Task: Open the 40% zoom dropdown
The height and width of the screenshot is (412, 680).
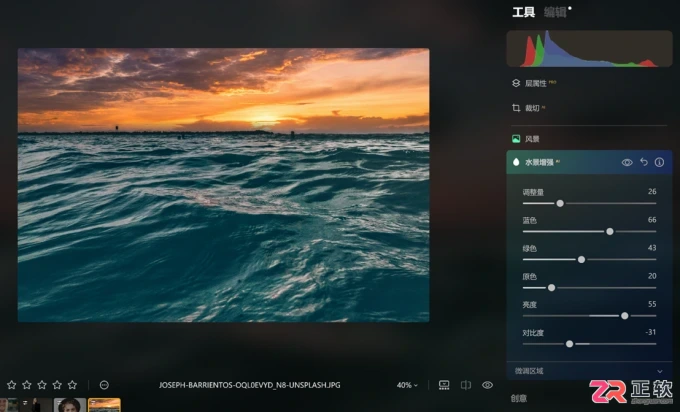Action: pyautogui.click(x=407, y=385)
